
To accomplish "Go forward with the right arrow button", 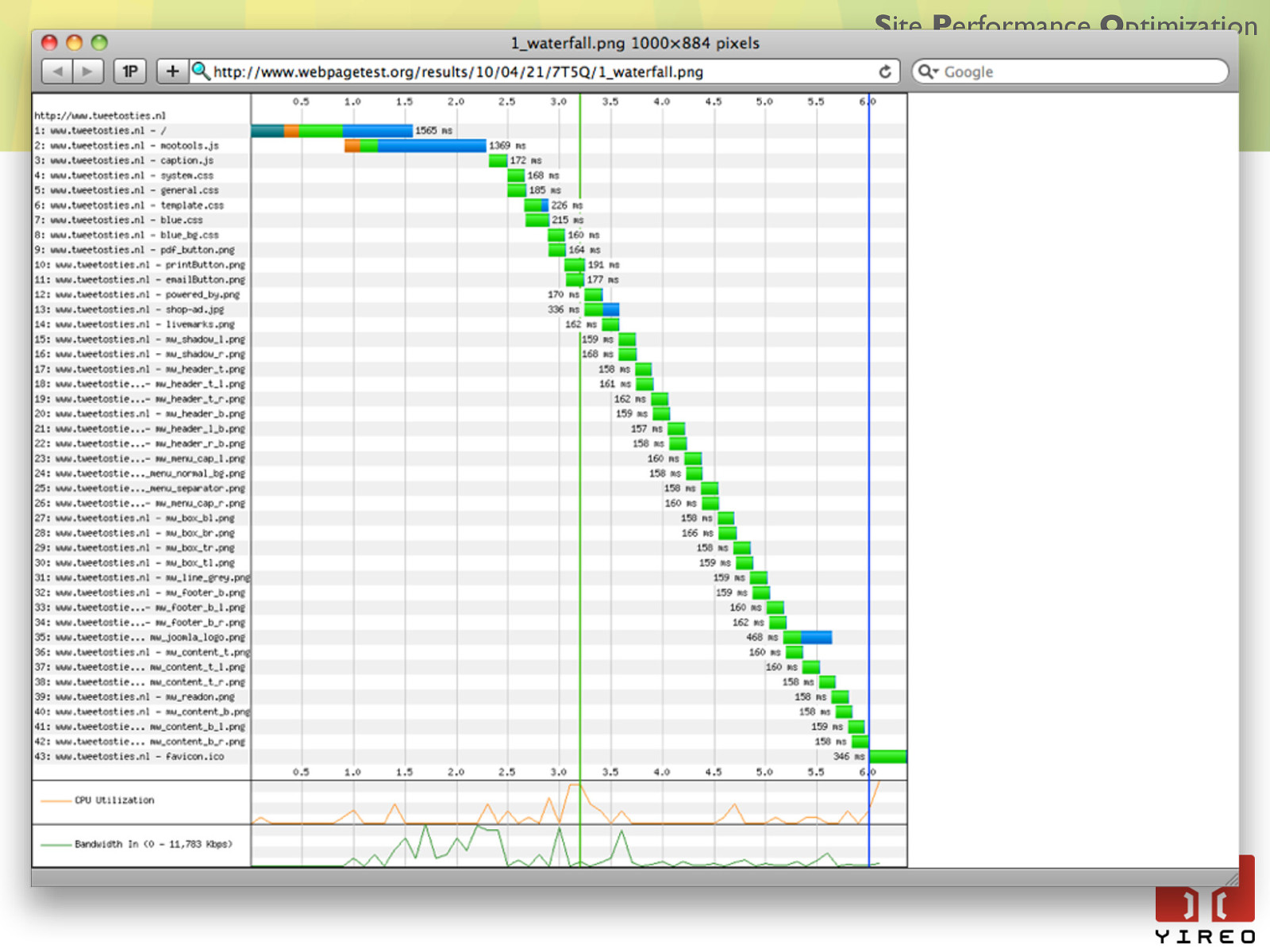I will pos(87,71).
